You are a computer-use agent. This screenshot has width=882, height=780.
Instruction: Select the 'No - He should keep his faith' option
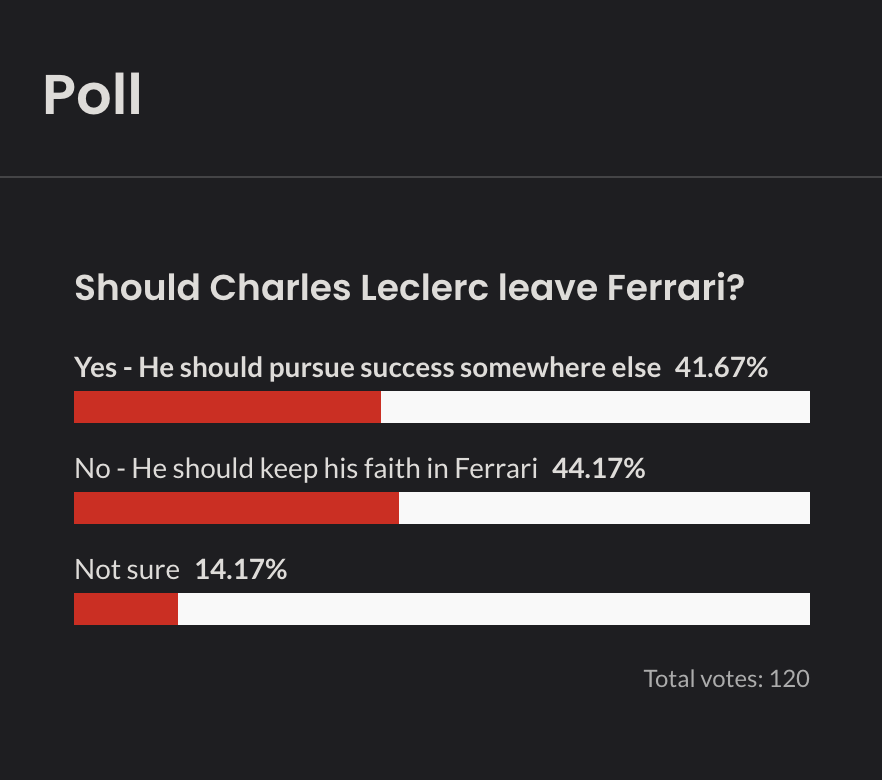coord(306,468)
